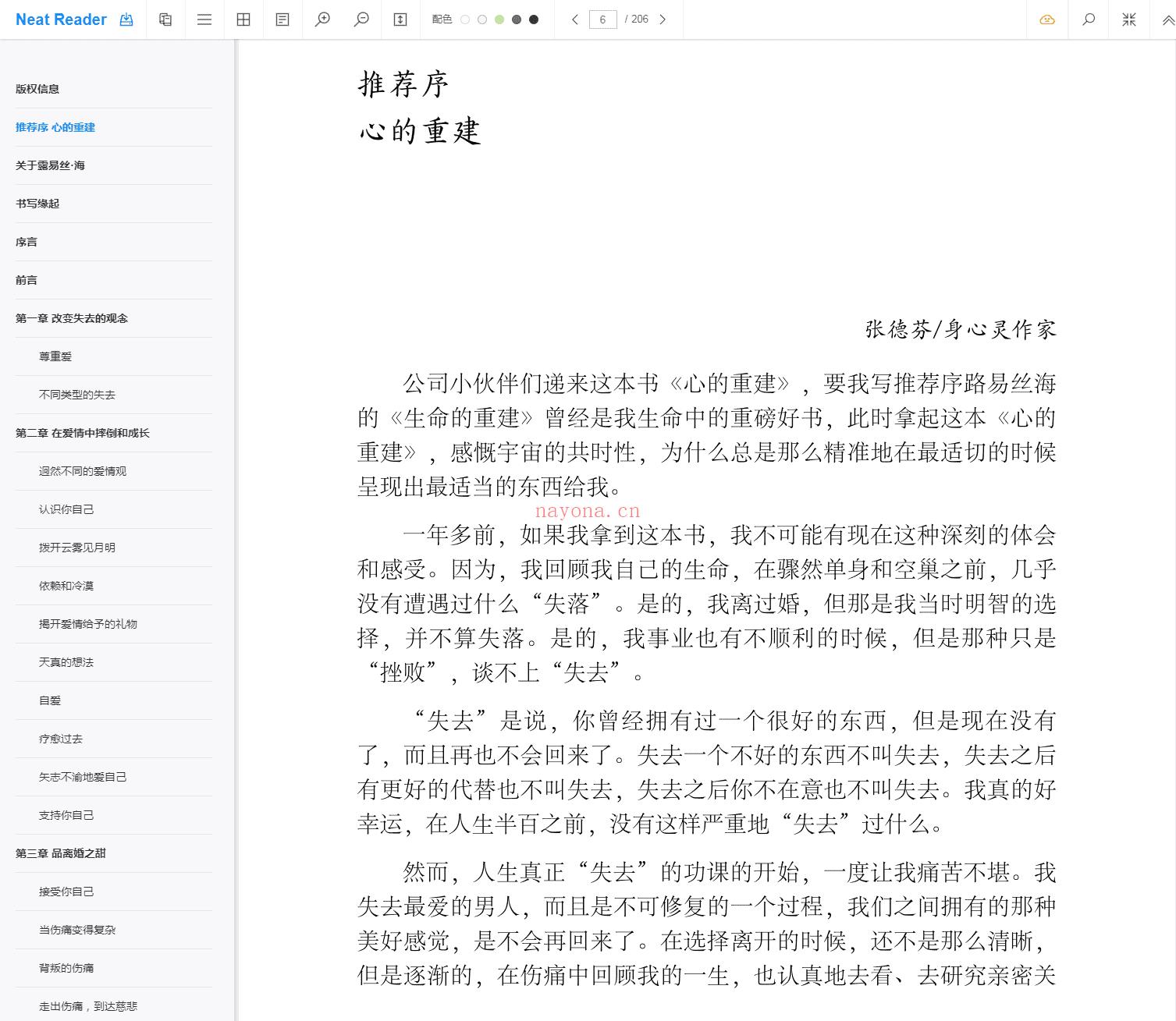Image resolution: width=1176 pixels, height=1021 pixels.
Task: Open the search magnifier icon
Action: (x=1089, y=19)
